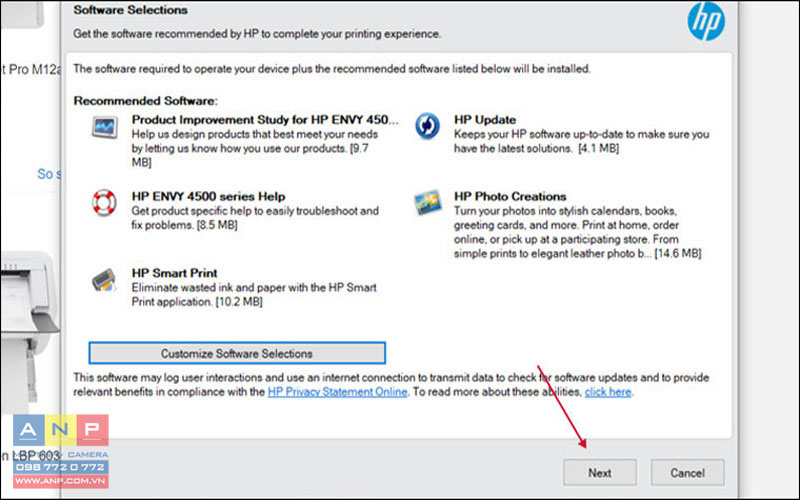Click the HP ENVY 4500 Help lifebuoy icon
Image resolution: width=800 pixels, height=500 pixels.
click(104, 203)
